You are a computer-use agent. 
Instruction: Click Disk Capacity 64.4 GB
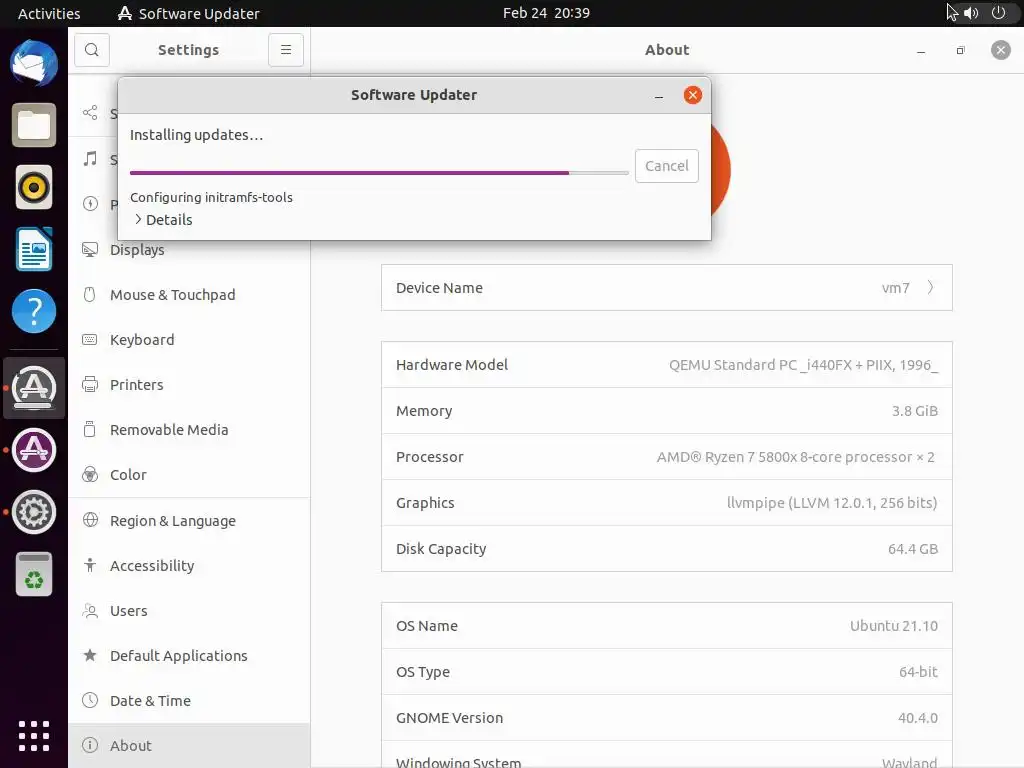point(913,549)
